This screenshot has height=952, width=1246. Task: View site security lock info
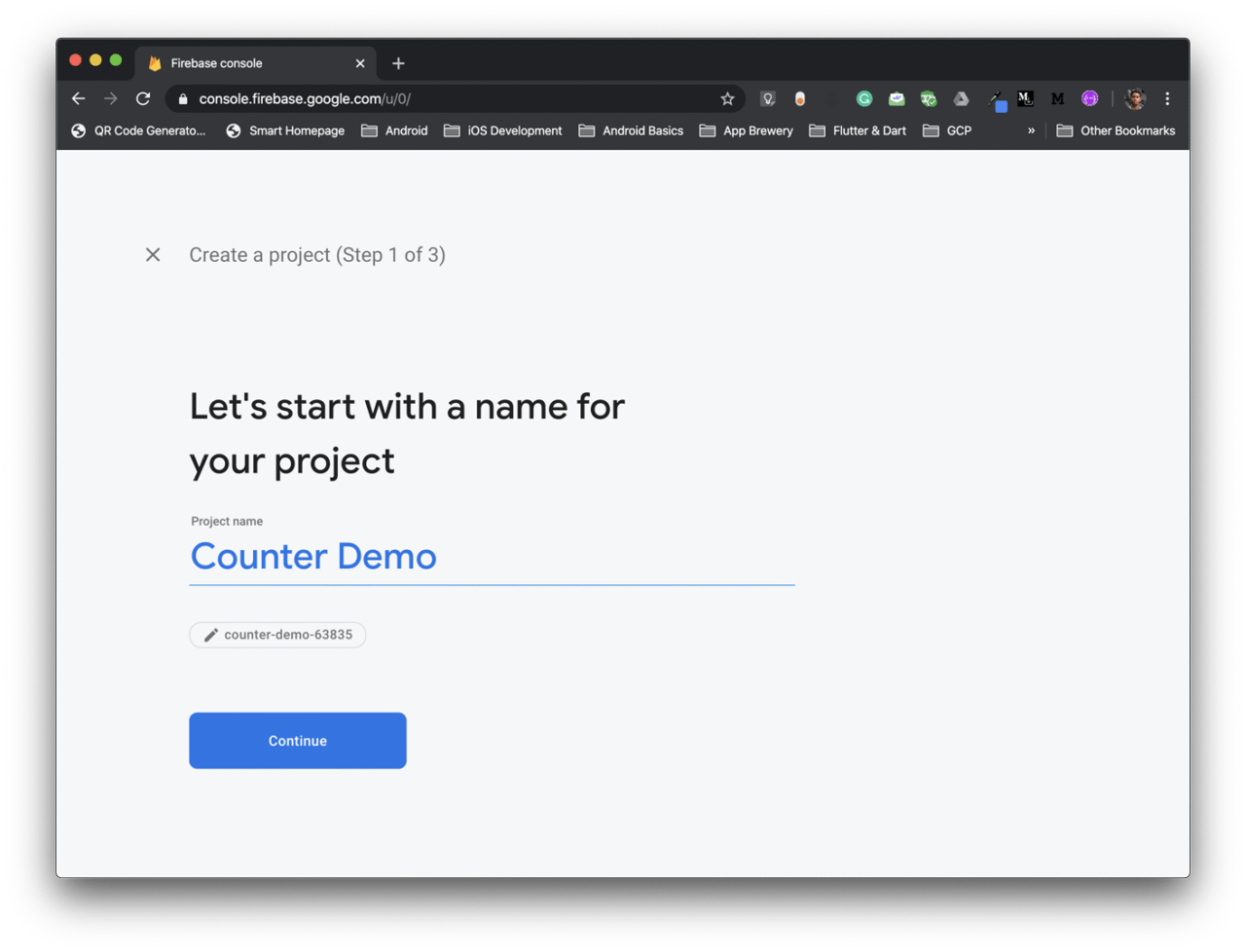pos(183,98)
